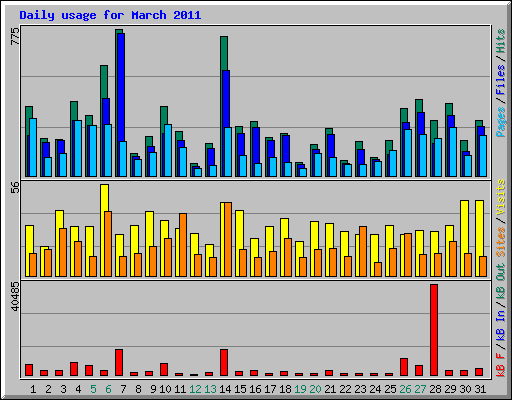The image size is (512, 400).
Task: Click the Files legend label
Action: tap(501, 79)
